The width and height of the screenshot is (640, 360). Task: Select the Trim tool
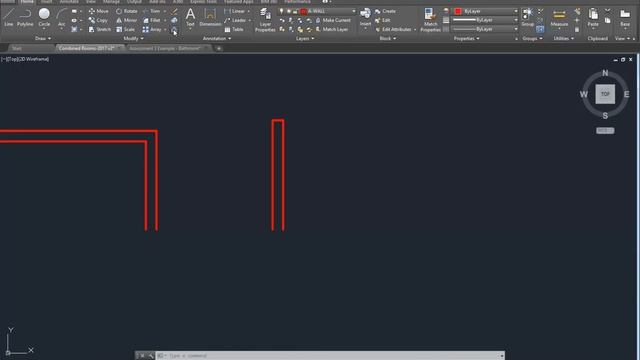(x=152, y=11)
